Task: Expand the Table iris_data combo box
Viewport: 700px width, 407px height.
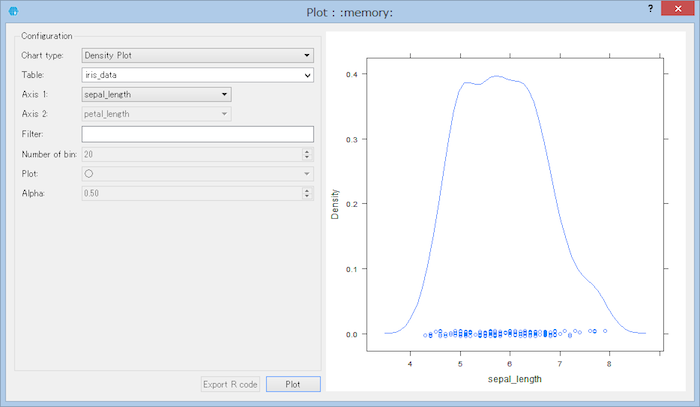Action: tap(197, 75)
